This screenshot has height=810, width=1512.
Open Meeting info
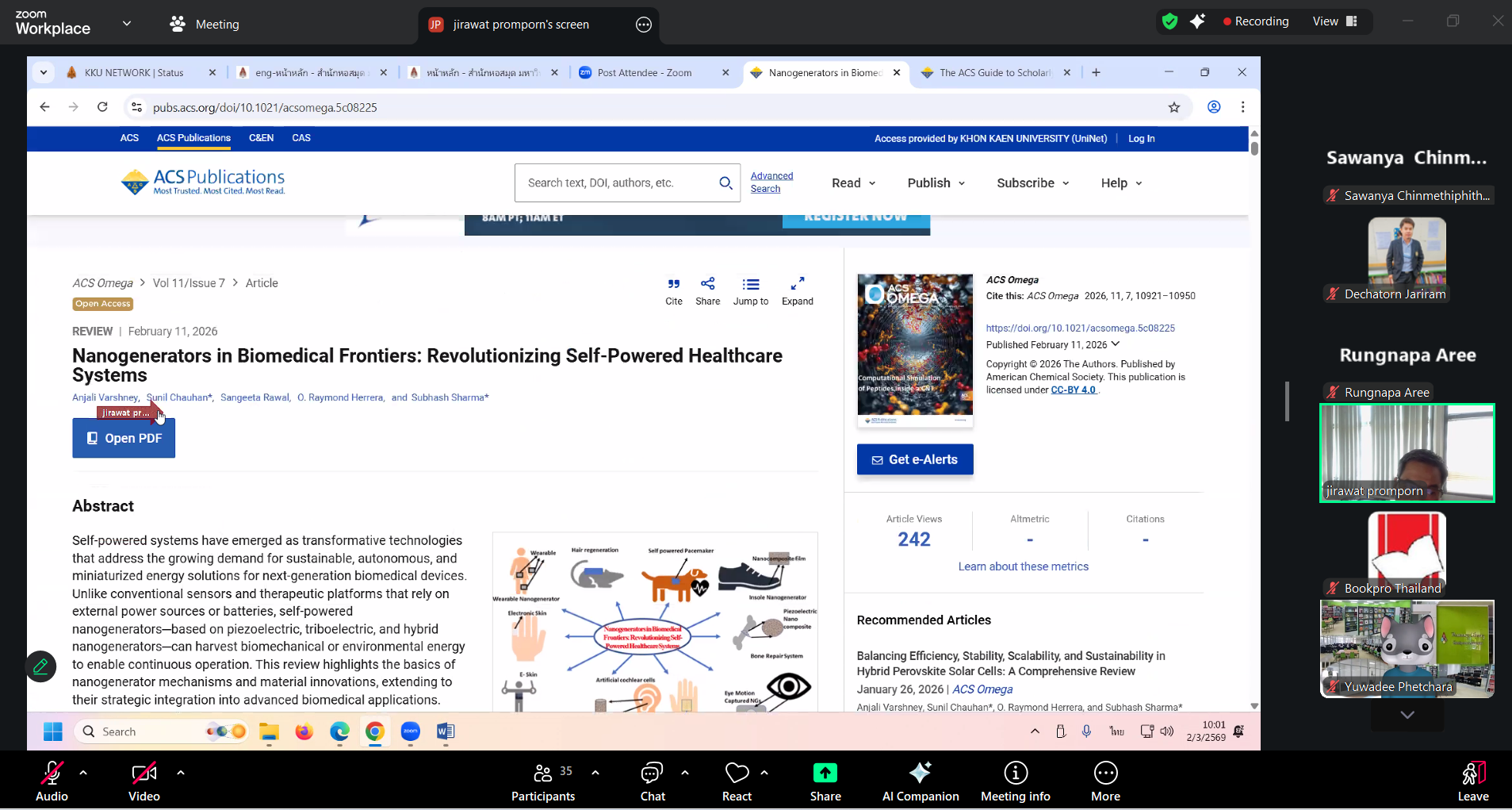click(1015, 774)
